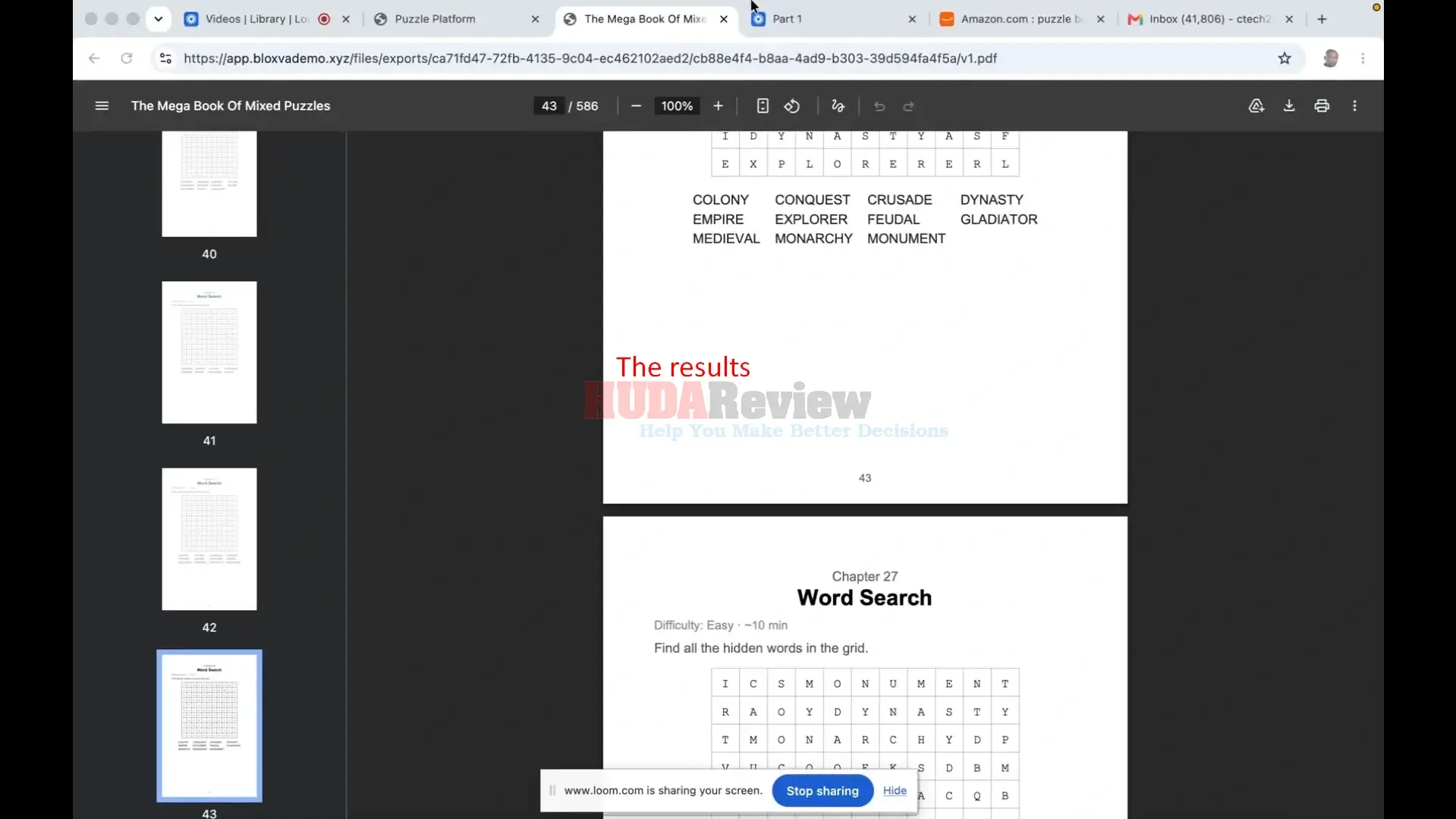Screen dimensions: 1456x819
Task: Click 'Find all the hidden words' instruction
Action: [x=761, y=648]
